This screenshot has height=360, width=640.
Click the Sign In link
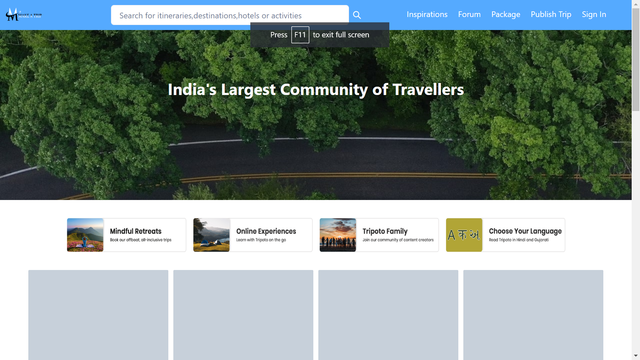(x=594, y=14)
